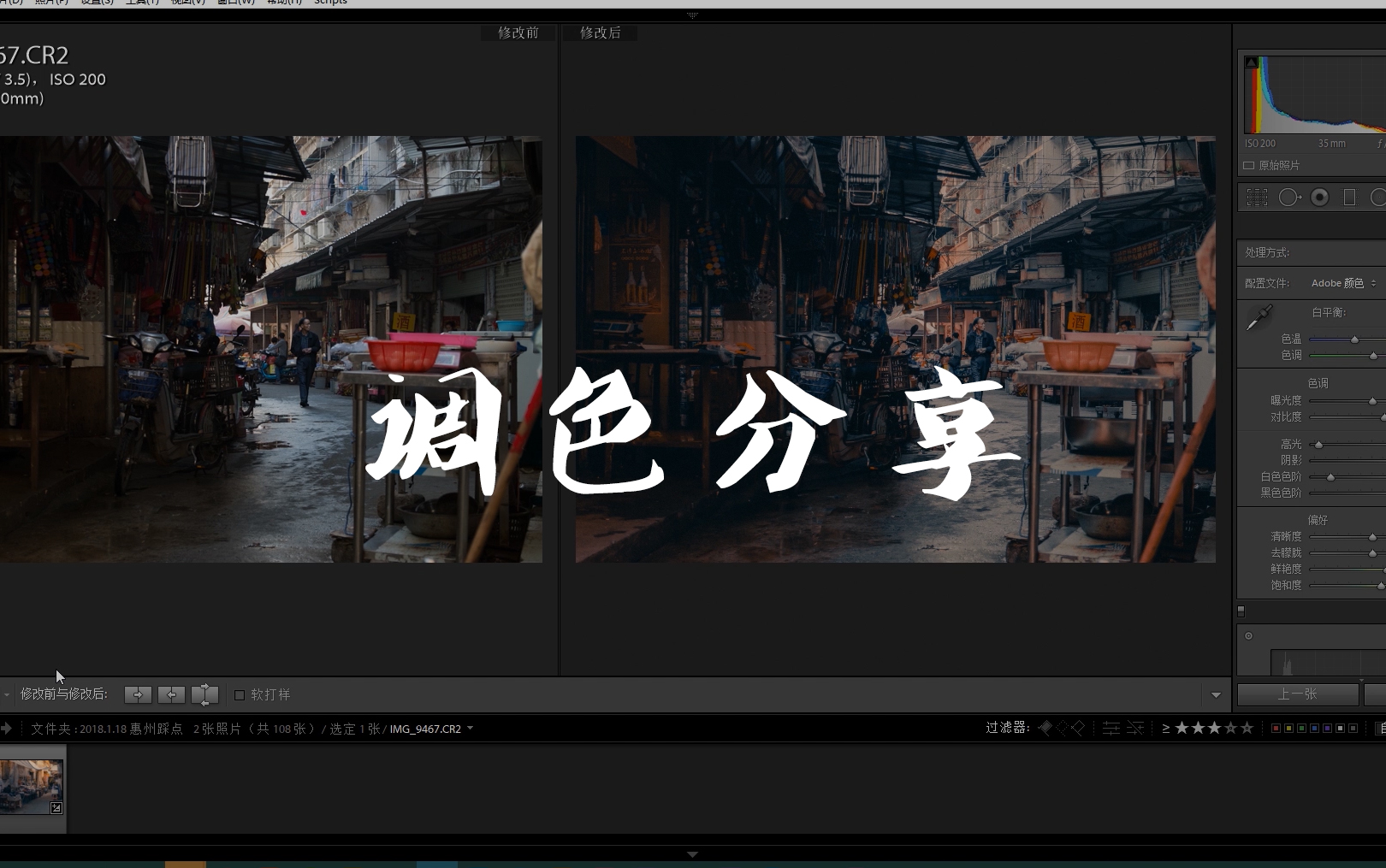Toggle red color label filter
1386x868 pixels.
[1276, 729]
